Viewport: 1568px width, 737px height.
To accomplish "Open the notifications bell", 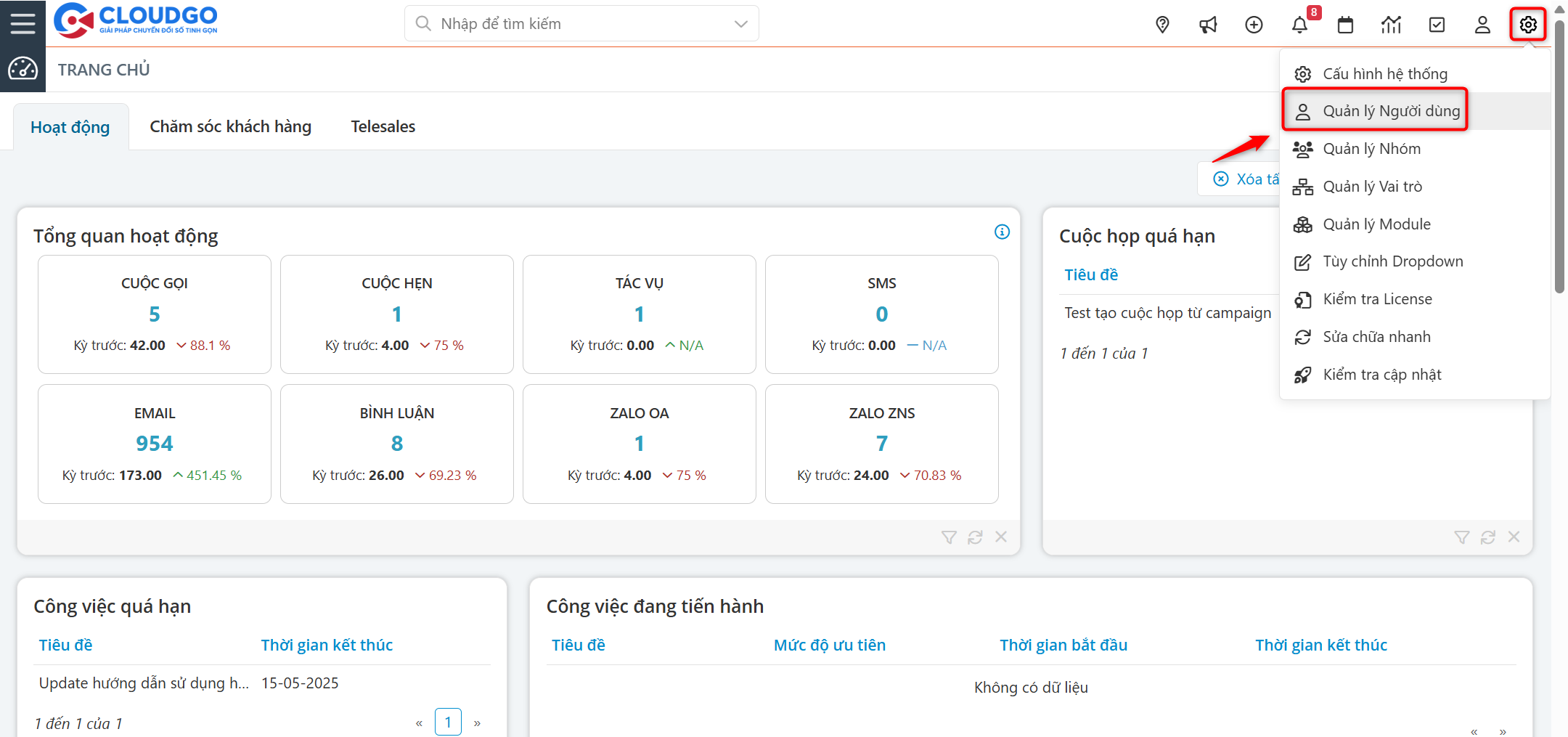I will [1299, 25].
